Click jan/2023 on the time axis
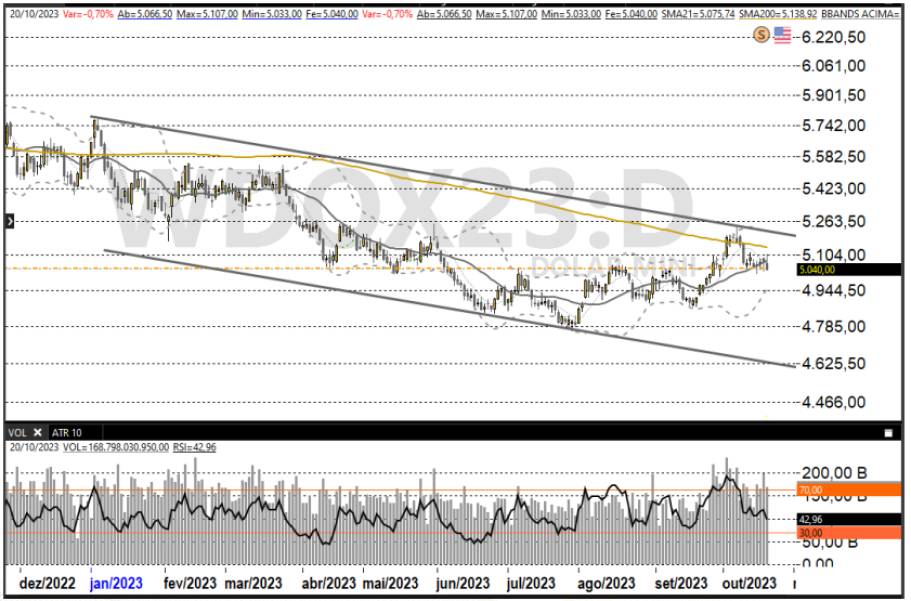This screenshot has height=601, width=911. point(116,583)
